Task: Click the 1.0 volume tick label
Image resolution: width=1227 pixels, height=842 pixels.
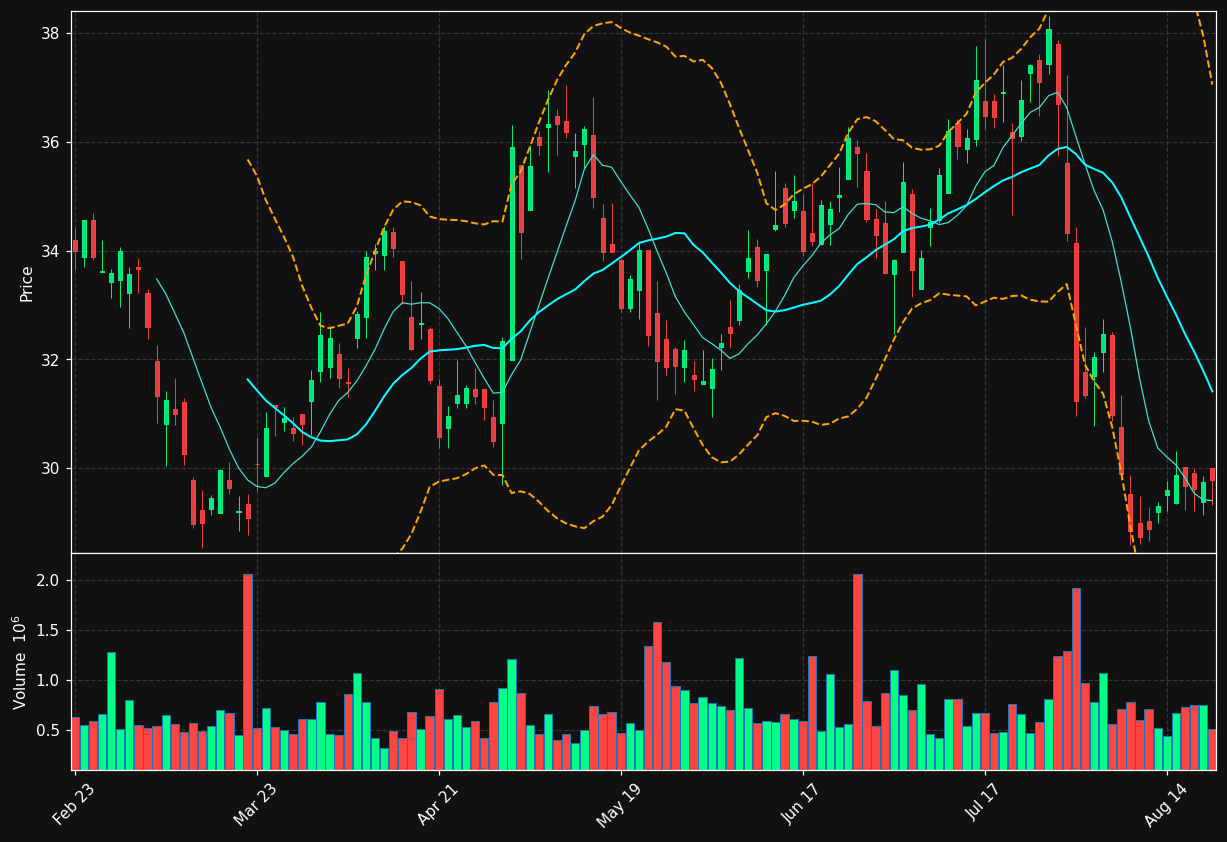Action: tap(50, 681)
